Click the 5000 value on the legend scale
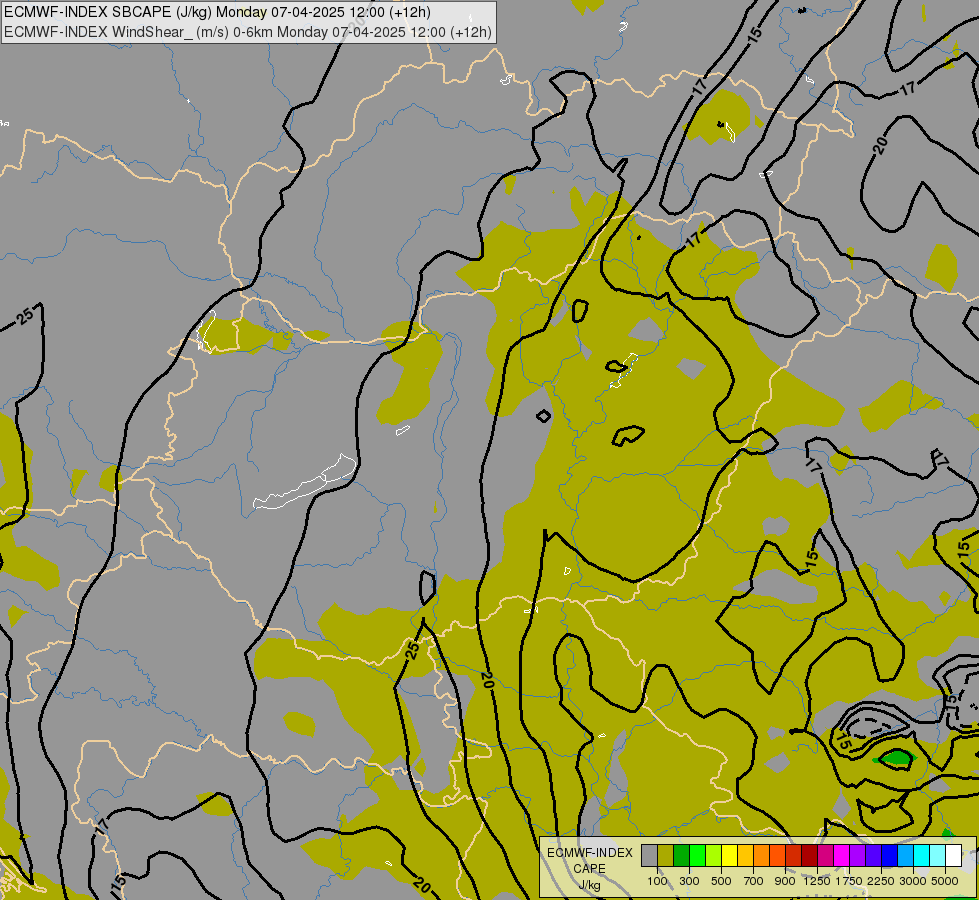Viewport: 979px width, 900px height. coord(945,881)
